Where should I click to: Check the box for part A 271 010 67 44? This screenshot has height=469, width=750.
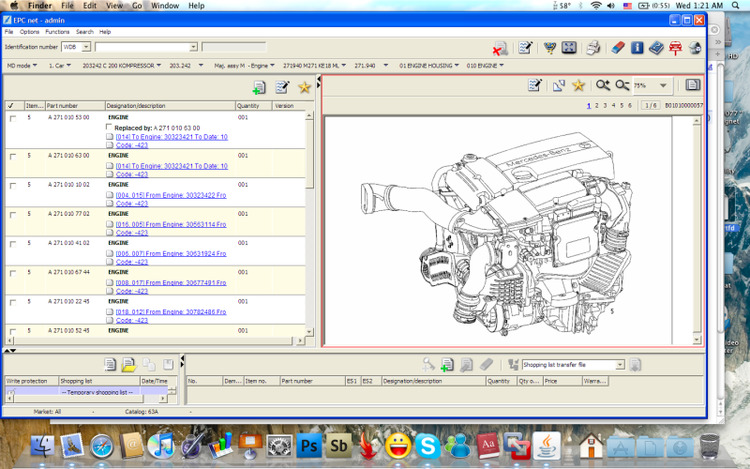[13, 273]
